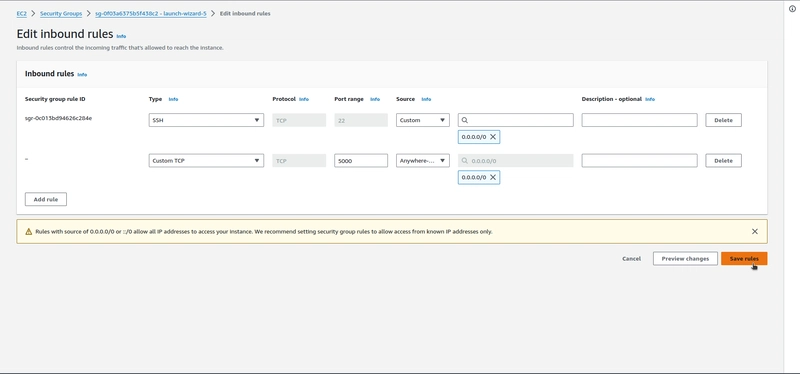Click the warning triangle icon in the banner

[29, 232]
